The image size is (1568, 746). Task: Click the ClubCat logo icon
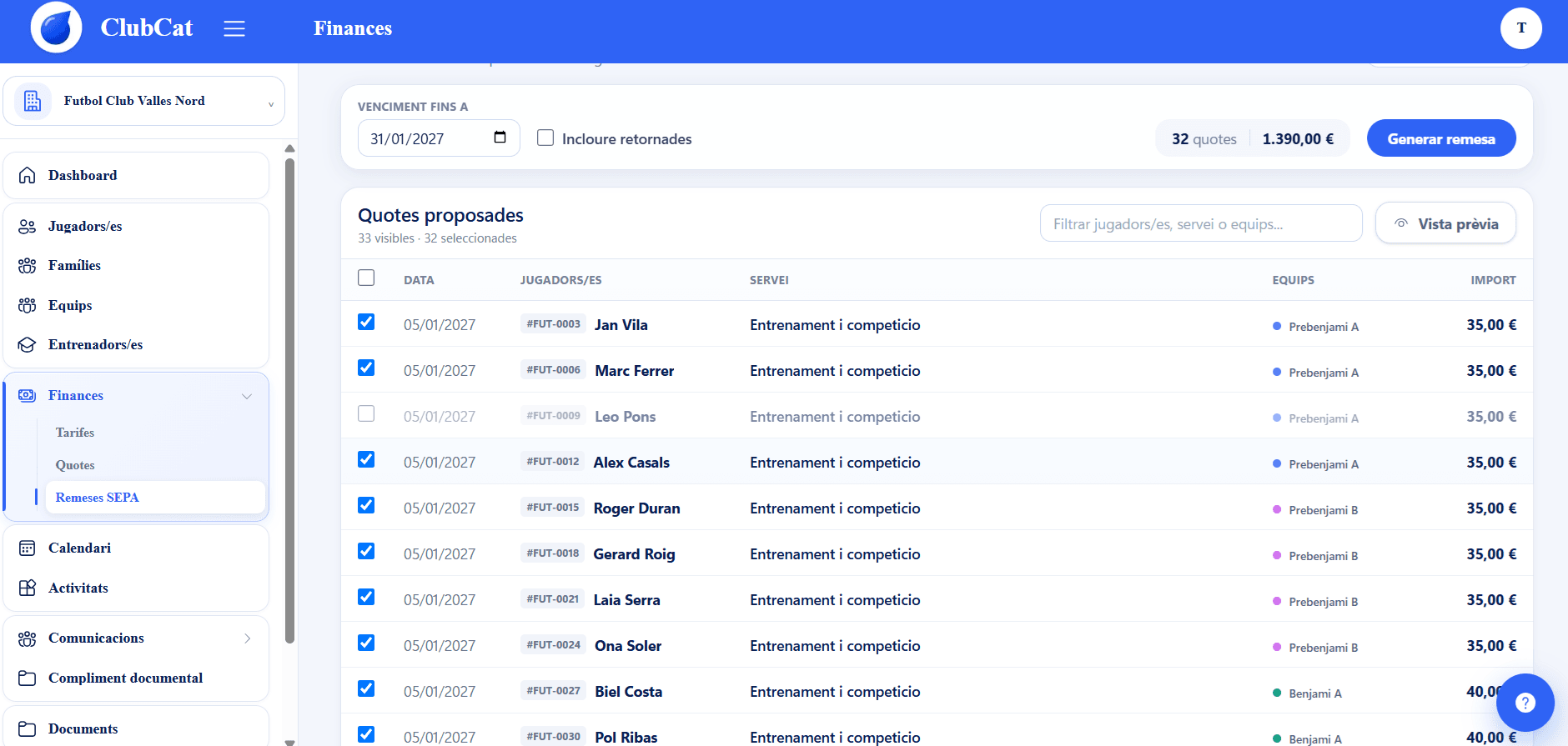(x=56, y=28)
